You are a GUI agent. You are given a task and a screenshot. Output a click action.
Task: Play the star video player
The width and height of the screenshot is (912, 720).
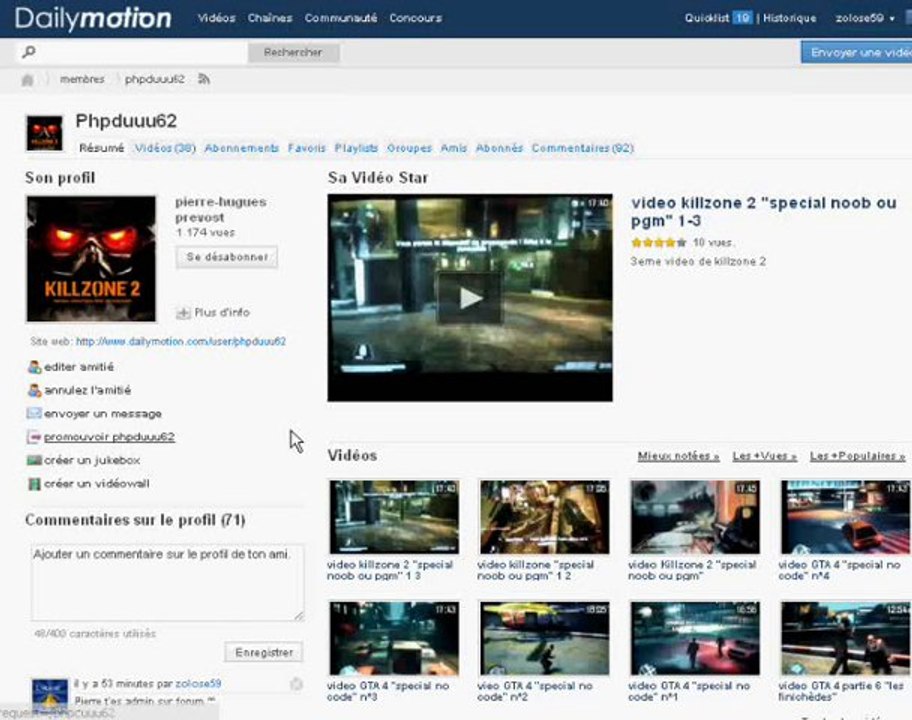470,298
